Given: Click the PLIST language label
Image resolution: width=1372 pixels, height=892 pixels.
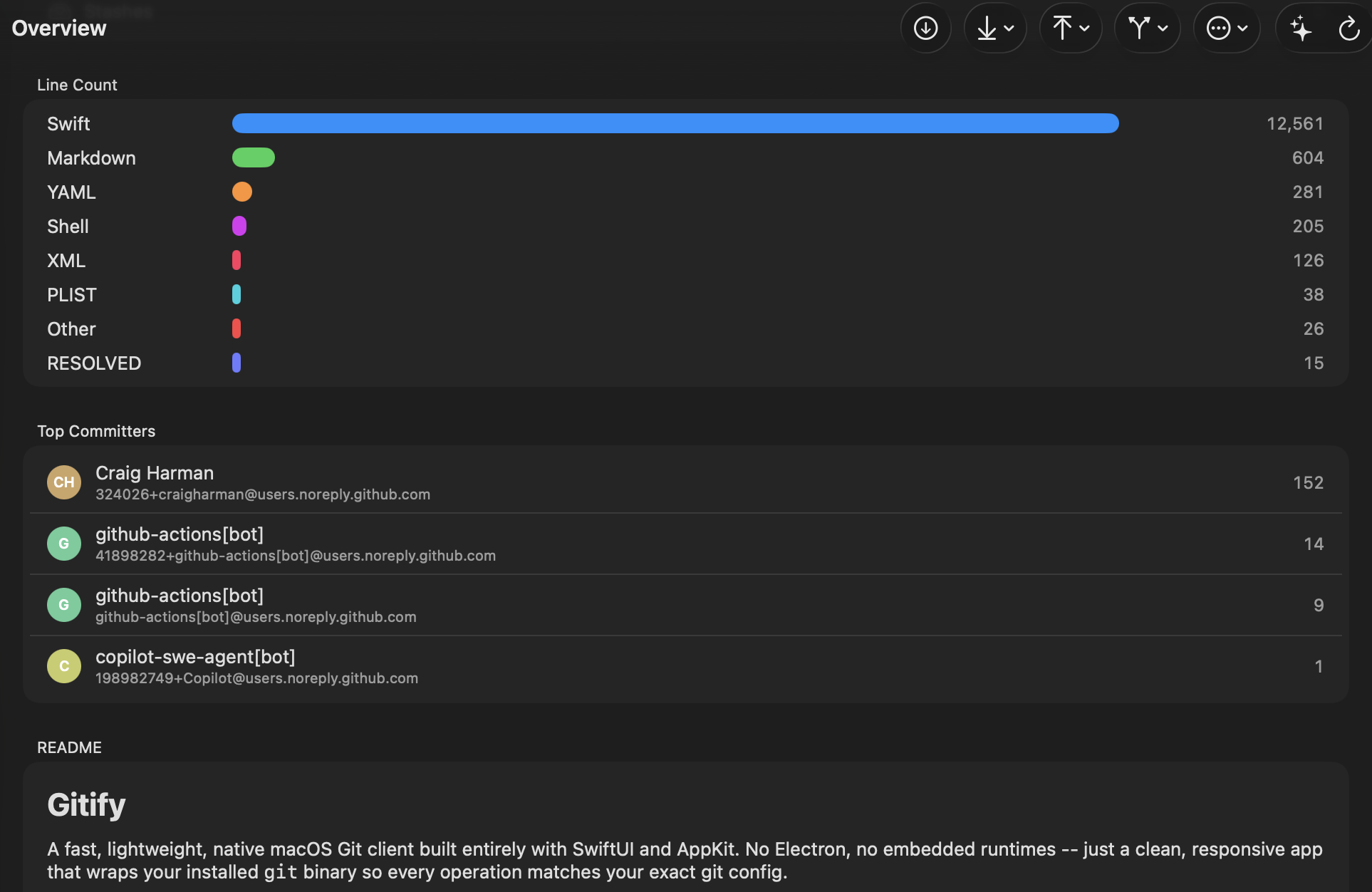Looking at the screenshot, I should (x=72, y=295).
